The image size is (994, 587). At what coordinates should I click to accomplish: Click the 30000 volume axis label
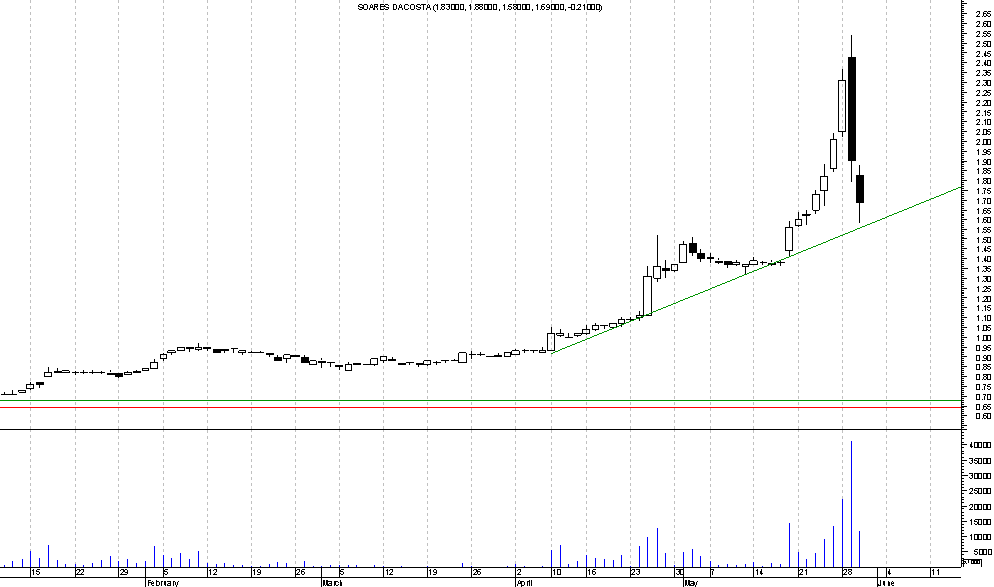[x=981, y=476]
